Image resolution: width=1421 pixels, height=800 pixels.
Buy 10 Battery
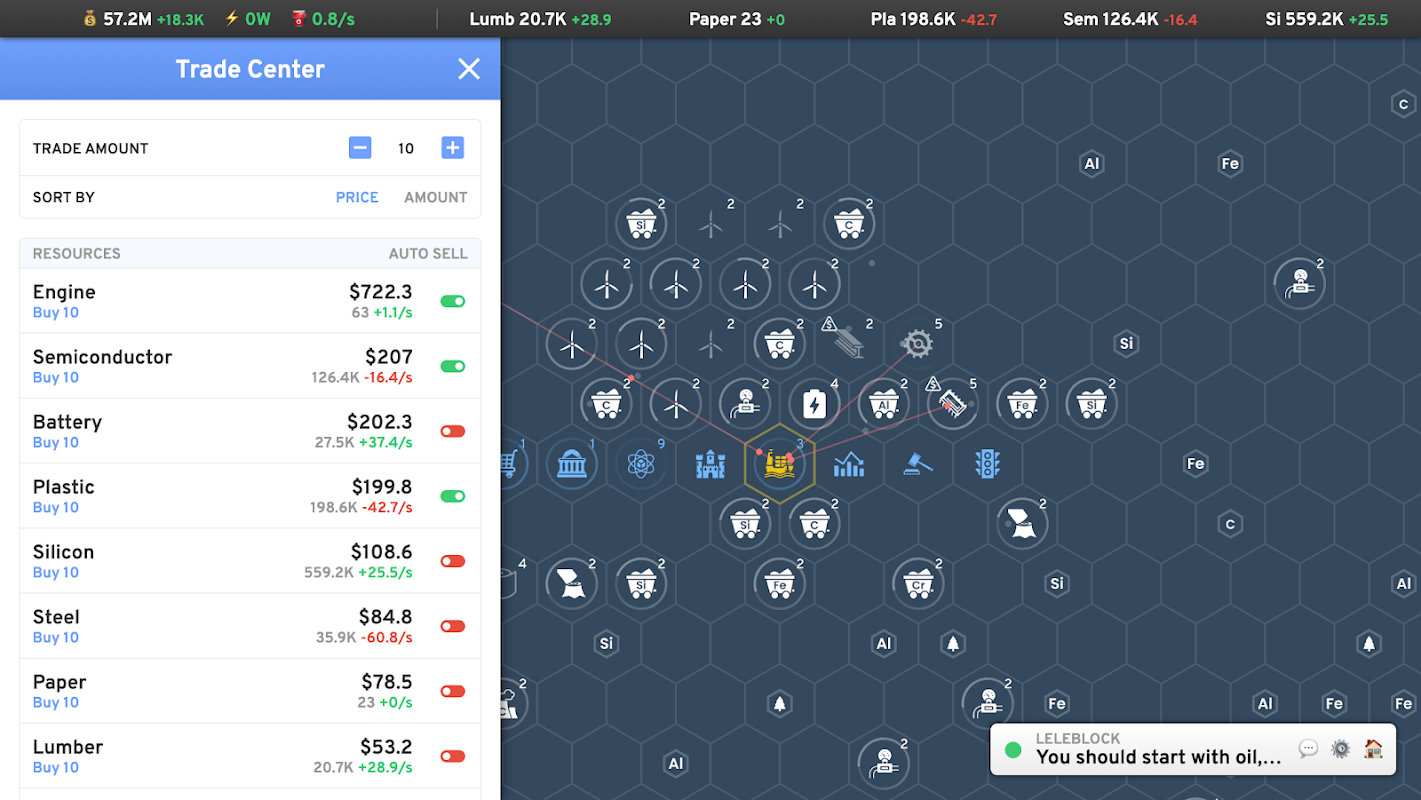click(x=56, y=443)
